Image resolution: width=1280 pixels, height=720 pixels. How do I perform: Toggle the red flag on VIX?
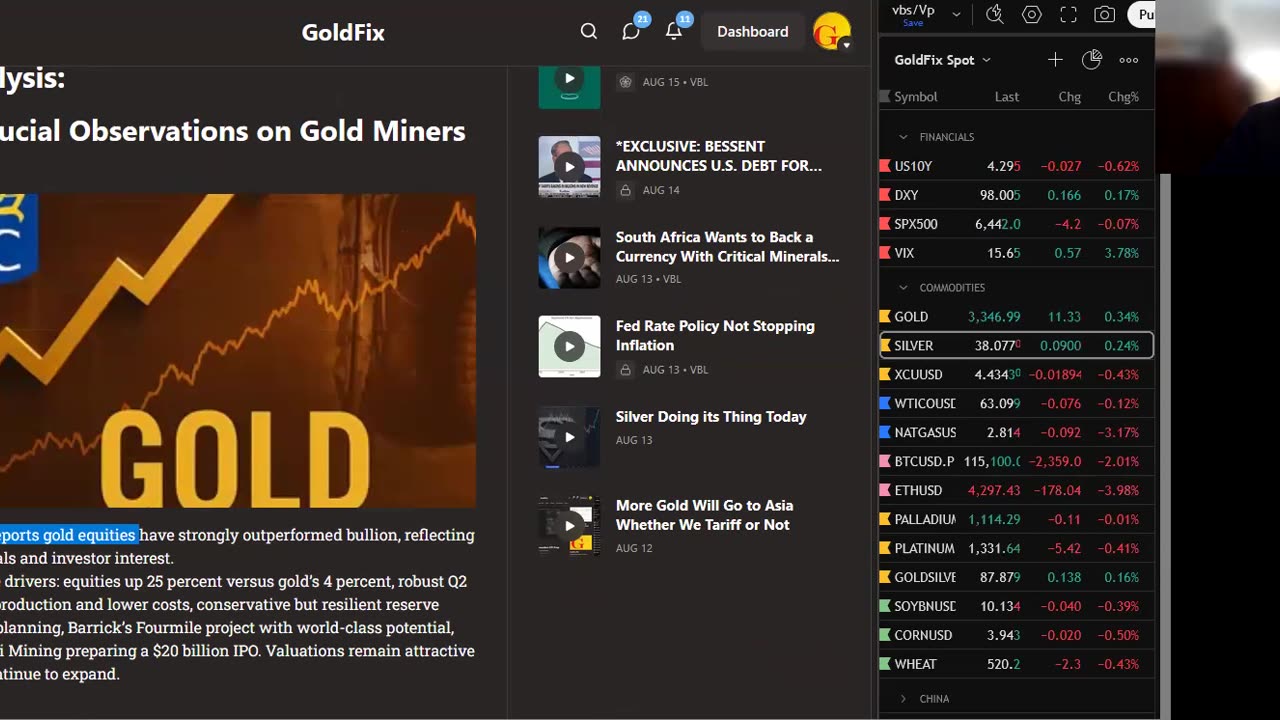coord(885,253)
